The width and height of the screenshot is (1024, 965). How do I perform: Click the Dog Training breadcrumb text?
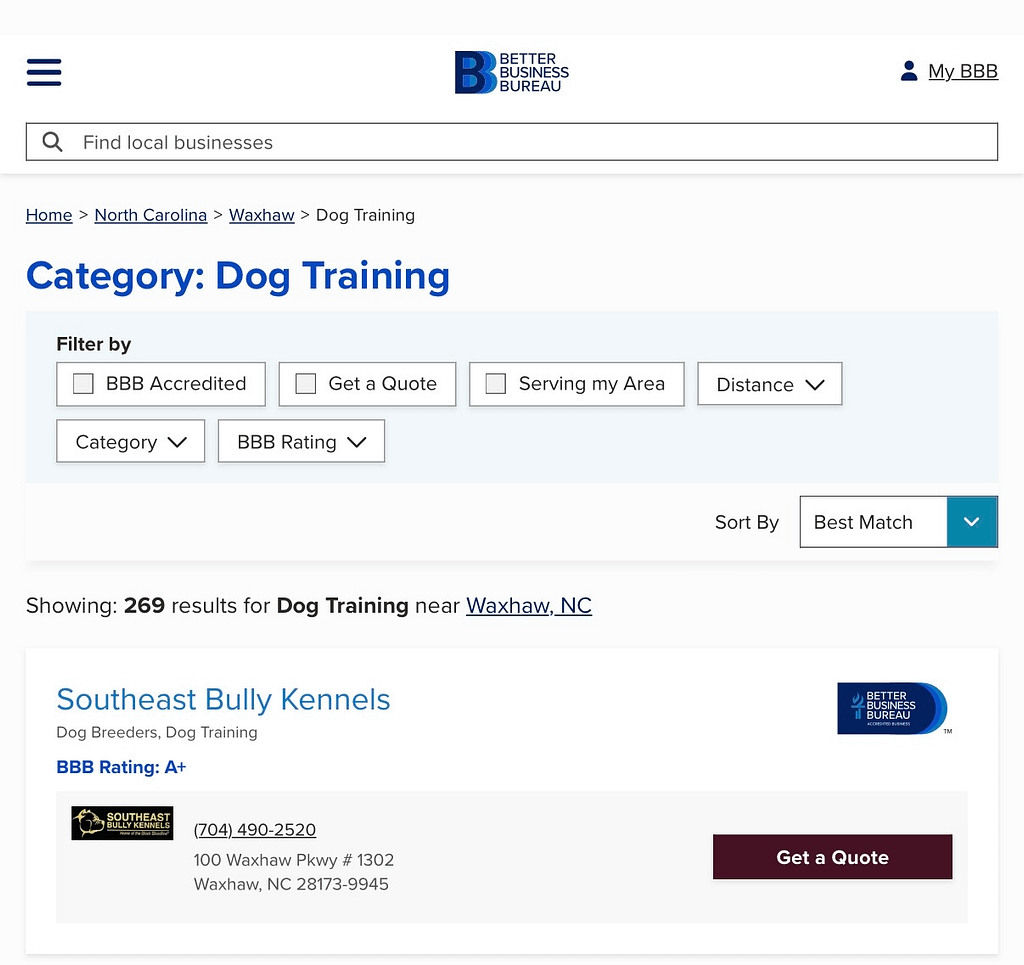[x=366, y=215]
